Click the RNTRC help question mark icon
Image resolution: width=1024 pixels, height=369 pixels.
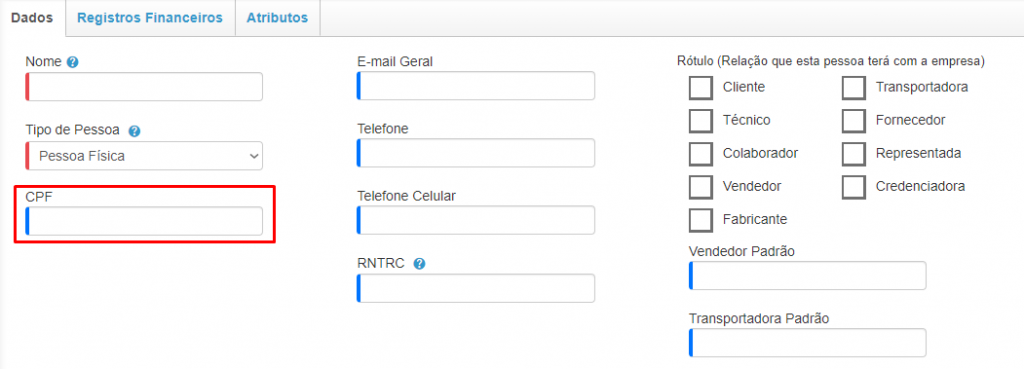pos(419,263)
